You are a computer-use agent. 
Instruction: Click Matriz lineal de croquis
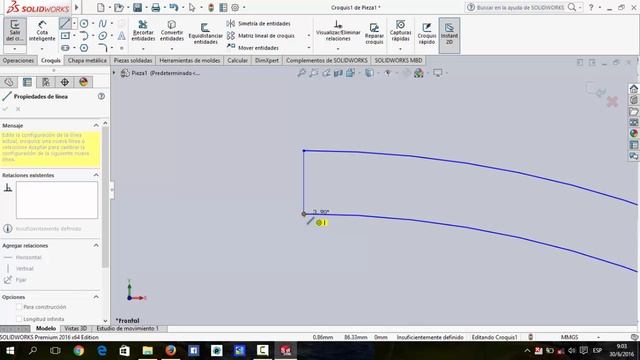point(261,36)
